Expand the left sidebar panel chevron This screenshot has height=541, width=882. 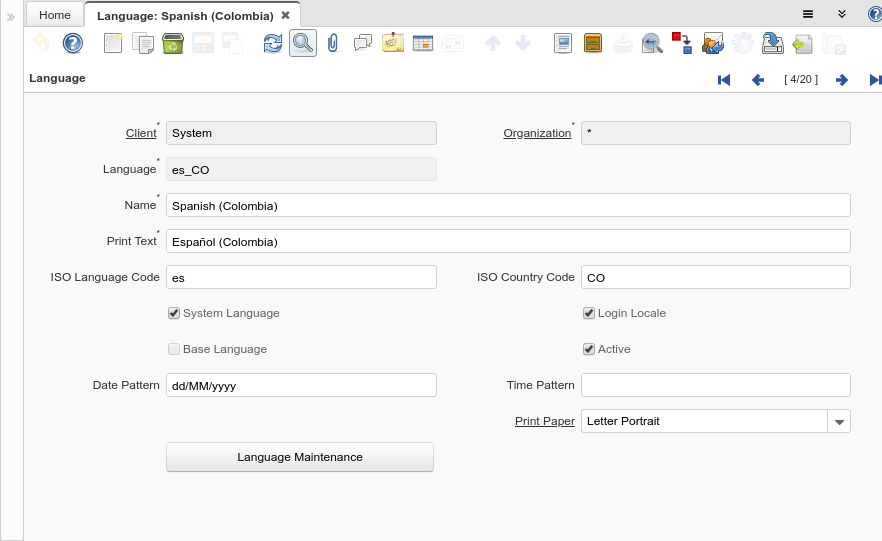click(x=11, y=17)
